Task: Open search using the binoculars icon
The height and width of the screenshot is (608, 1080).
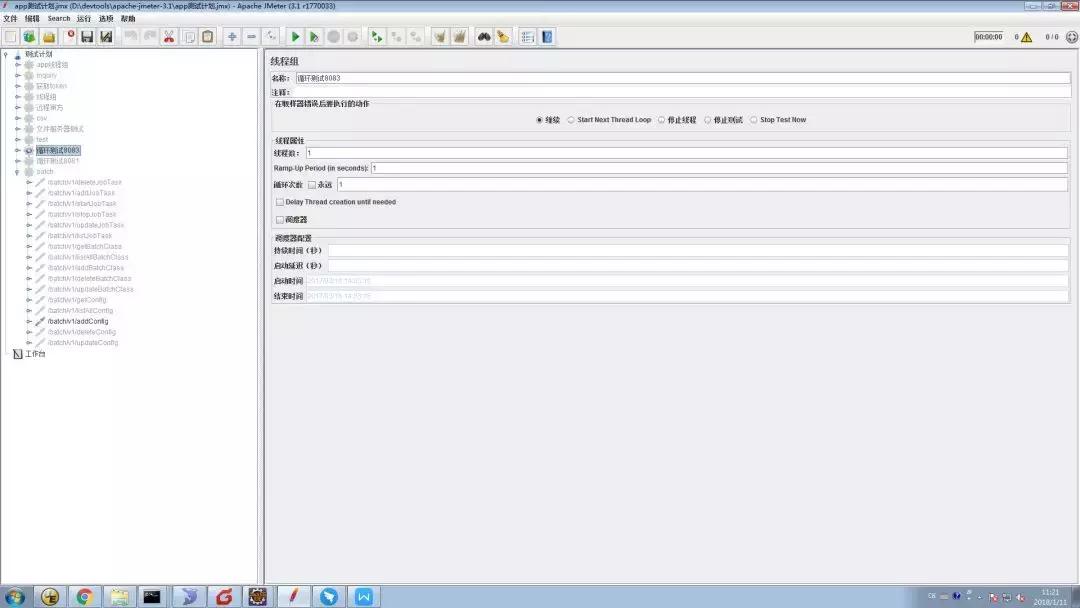Action: [x=484, y=36]
